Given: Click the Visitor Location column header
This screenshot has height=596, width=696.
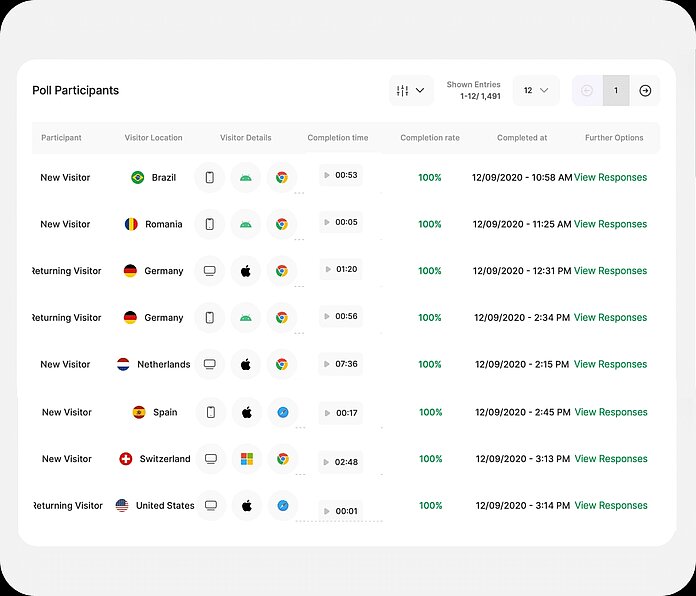Looking at the screenshot, I should click(x=153, y=138).
